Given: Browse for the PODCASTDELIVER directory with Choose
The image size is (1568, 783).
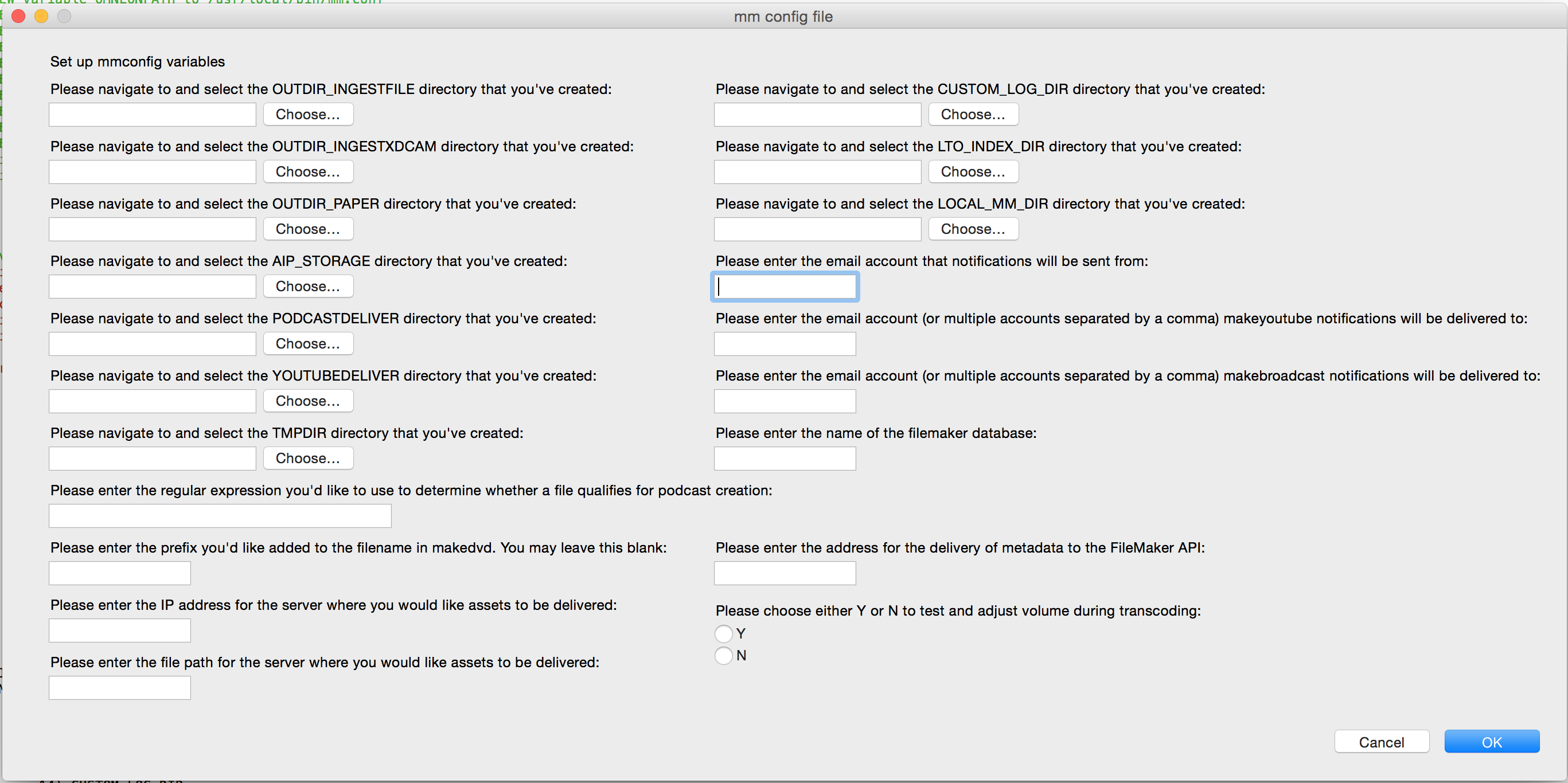Looking at the screenshot, I should tap(307, 344).
